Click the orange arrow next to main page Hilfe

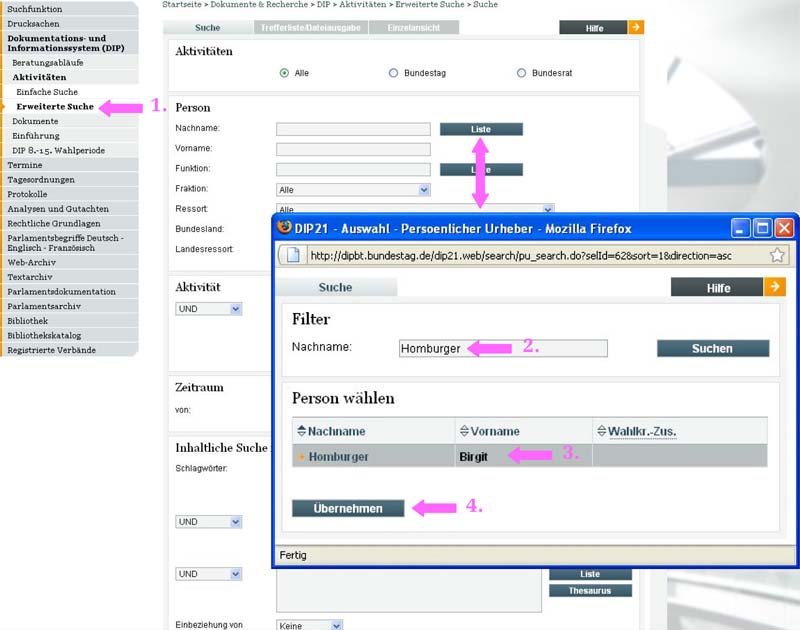click(x=635, y=27)
